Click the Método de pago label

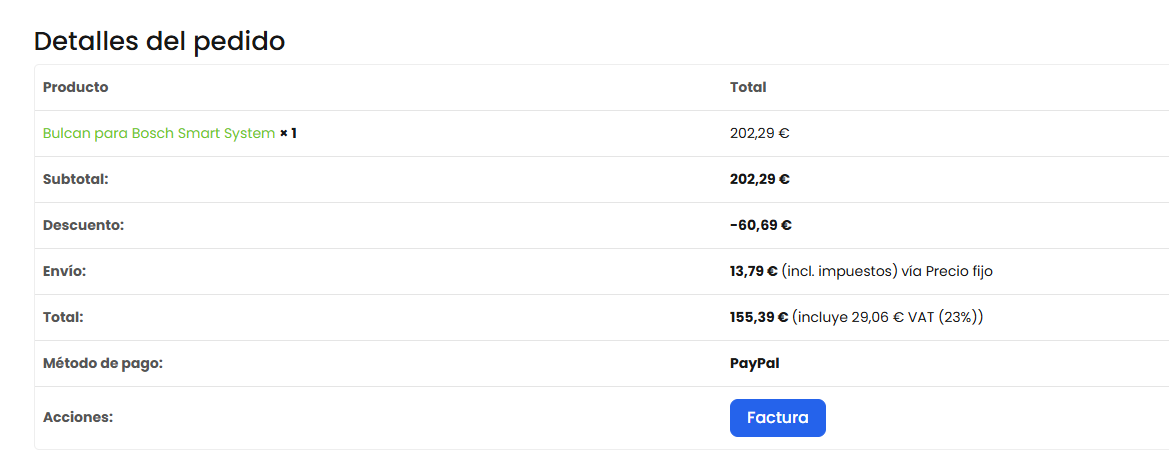(103, 363)
